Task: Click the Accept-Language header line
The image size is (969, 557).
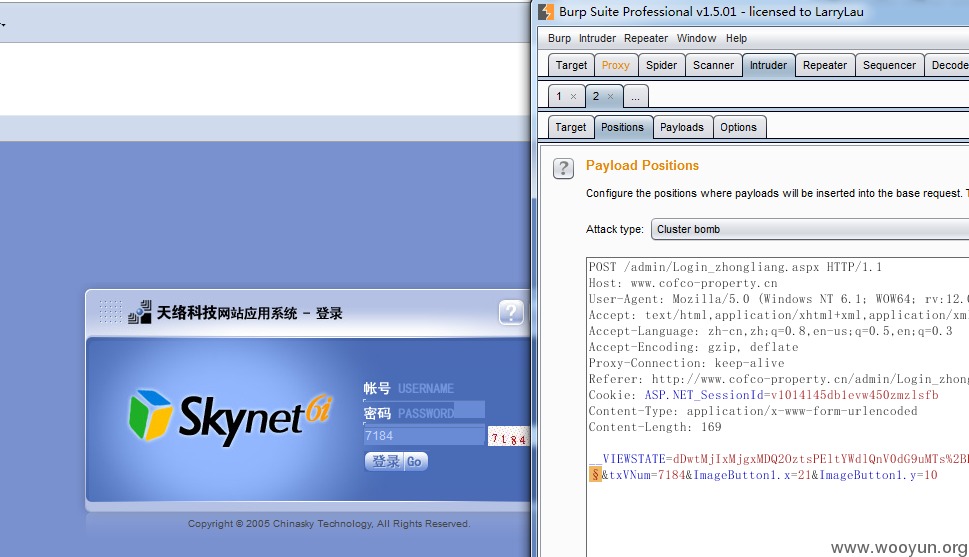Action: point(770,331)
